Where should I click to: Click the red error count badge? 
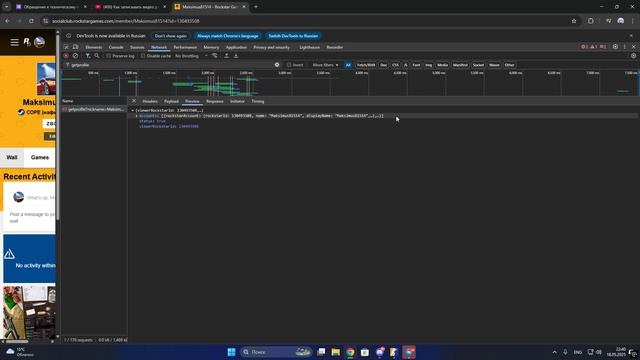tap(584, 47)
